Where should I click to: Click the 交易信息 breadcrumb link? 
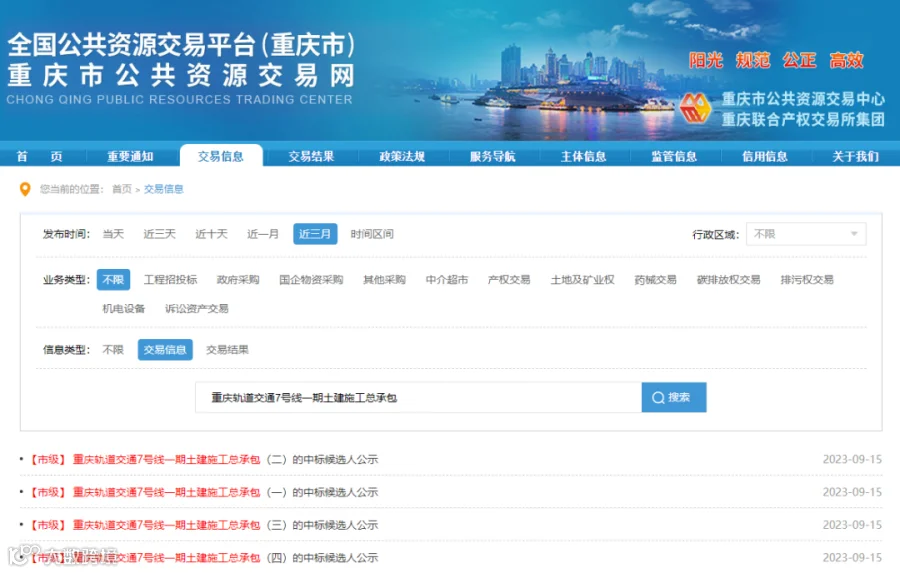[164, 189]
